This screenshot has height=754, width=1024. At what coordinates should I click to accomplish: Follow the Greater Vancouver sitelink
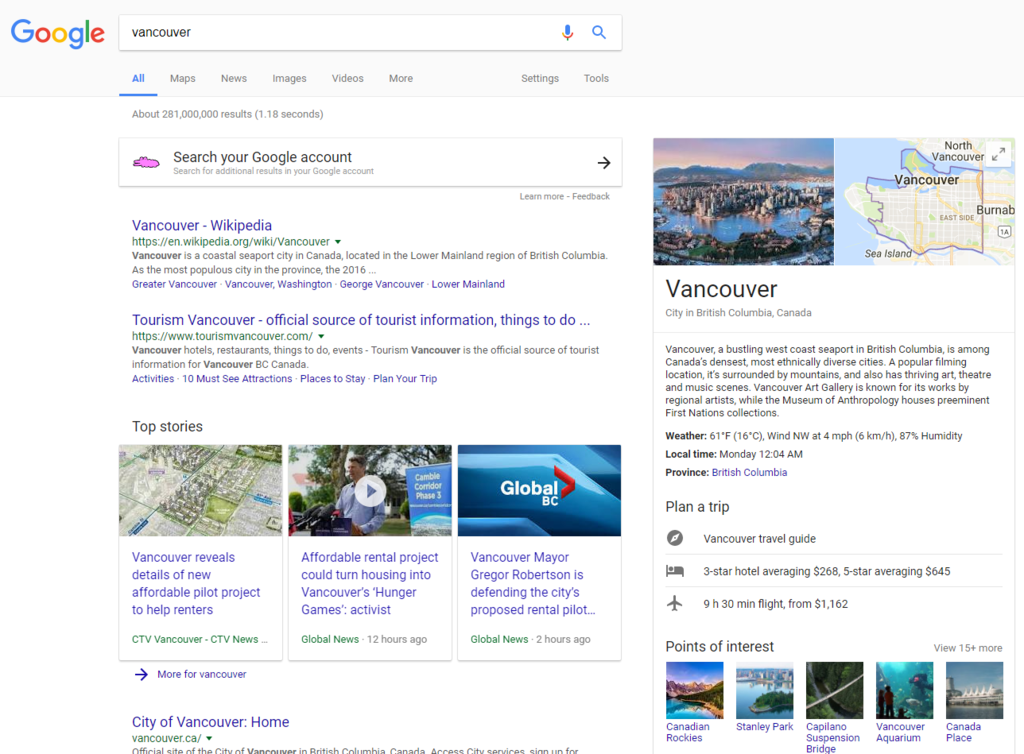click(174, 284)
